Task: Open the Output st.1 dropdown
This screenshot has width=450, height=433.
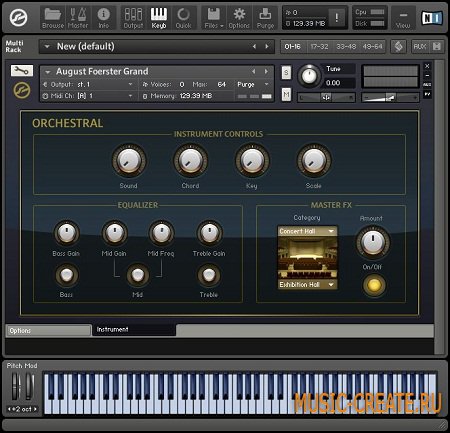Action: [89, 85]
